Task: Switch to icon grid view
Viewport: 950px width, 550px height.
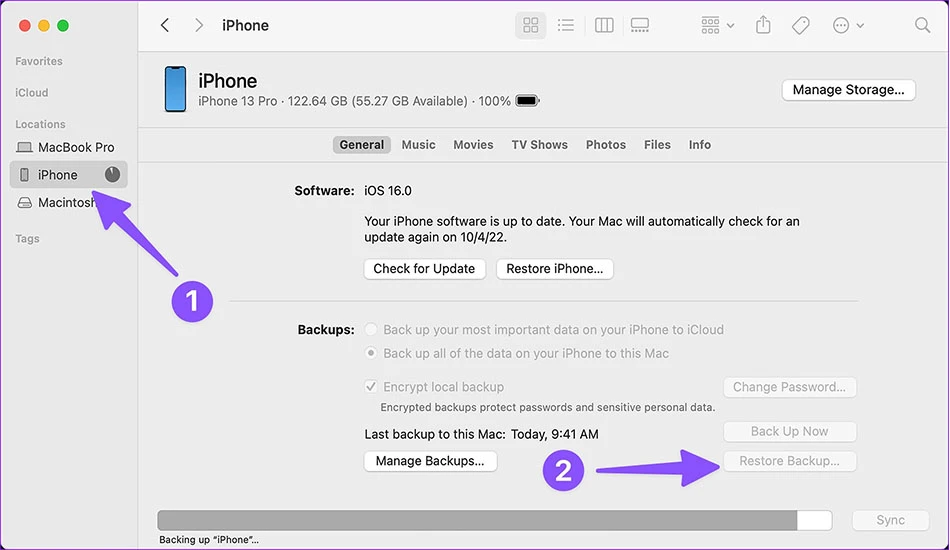Action: [x=531, y=25]
